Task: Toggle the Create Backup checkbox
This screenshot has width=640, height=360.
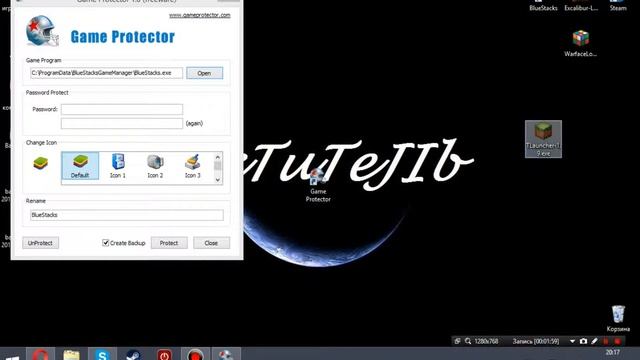Action: (105, 243)
